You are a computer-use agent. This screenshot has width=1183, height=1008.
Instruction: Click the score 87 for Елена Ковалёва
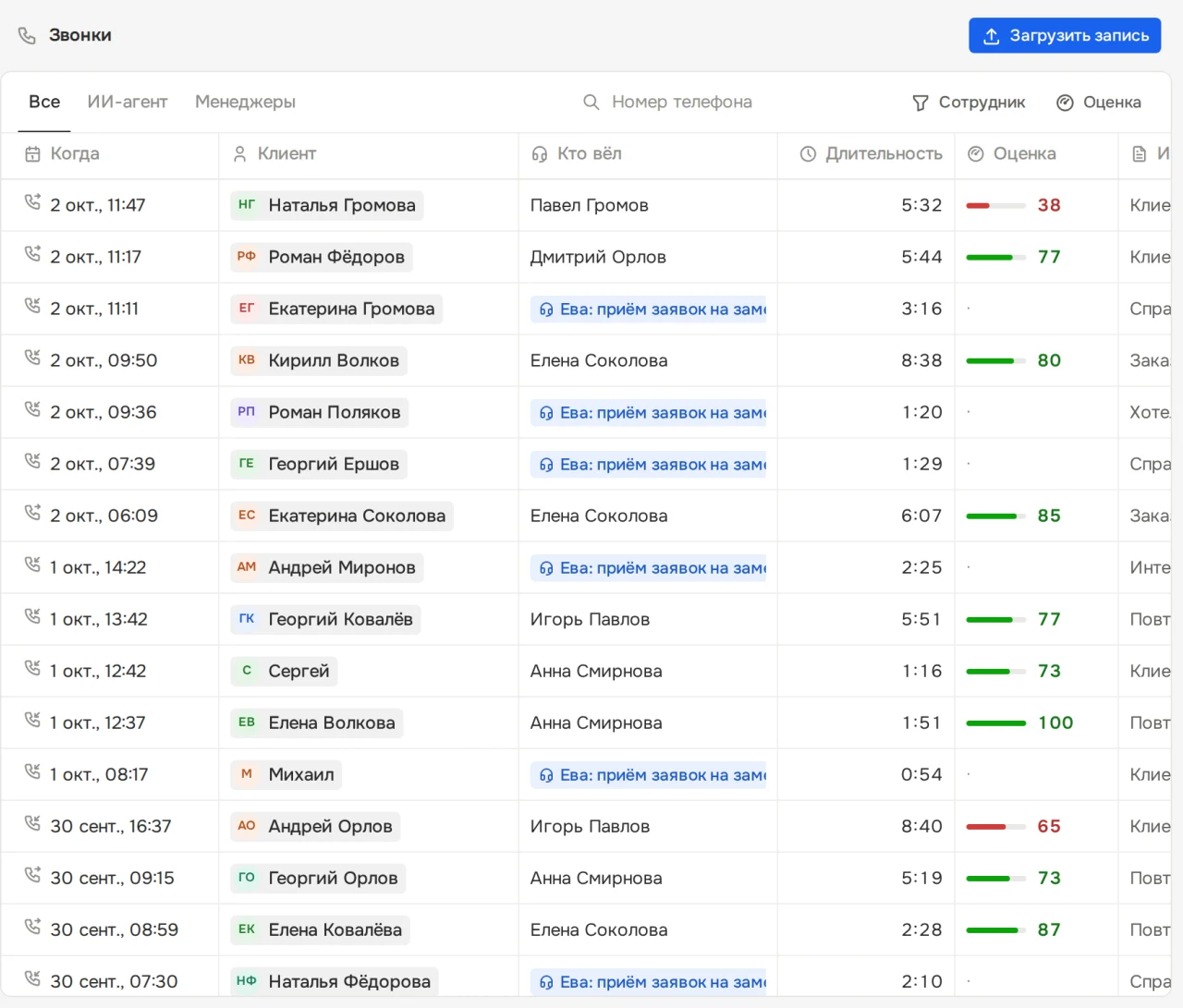[x=1049, y=930]
